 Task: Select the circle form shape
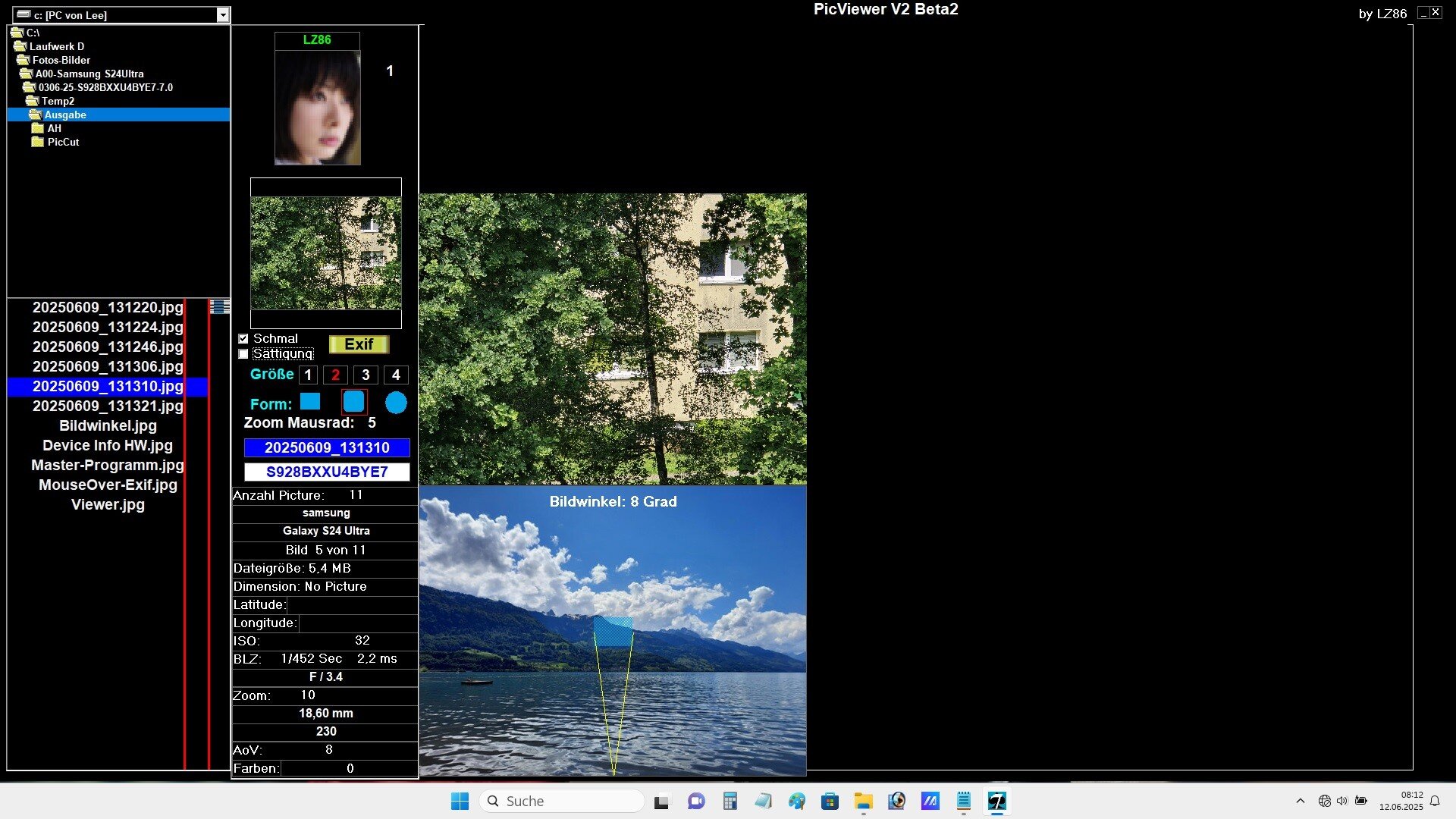click(396, 403)
